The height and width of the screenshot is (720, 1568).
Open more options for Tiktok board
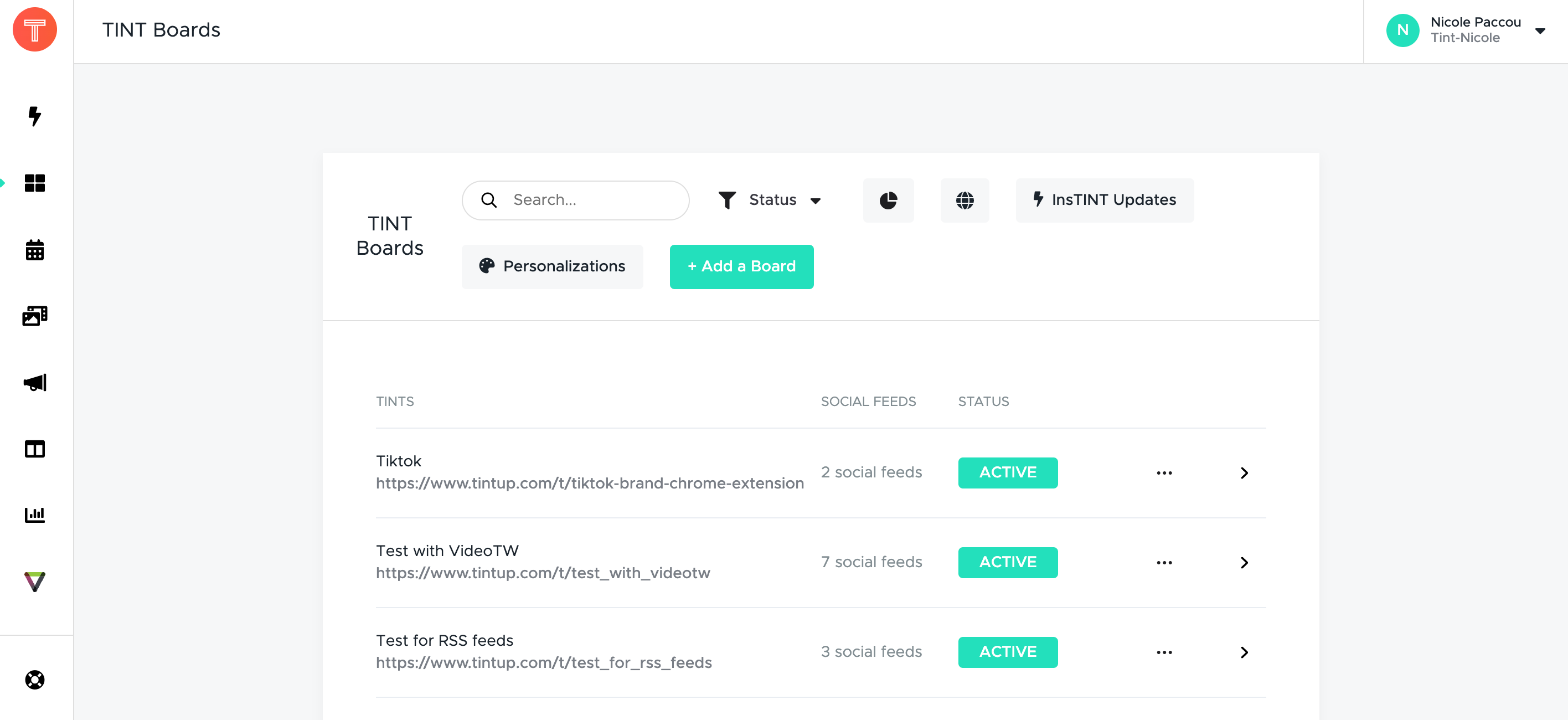point(1164,472)
